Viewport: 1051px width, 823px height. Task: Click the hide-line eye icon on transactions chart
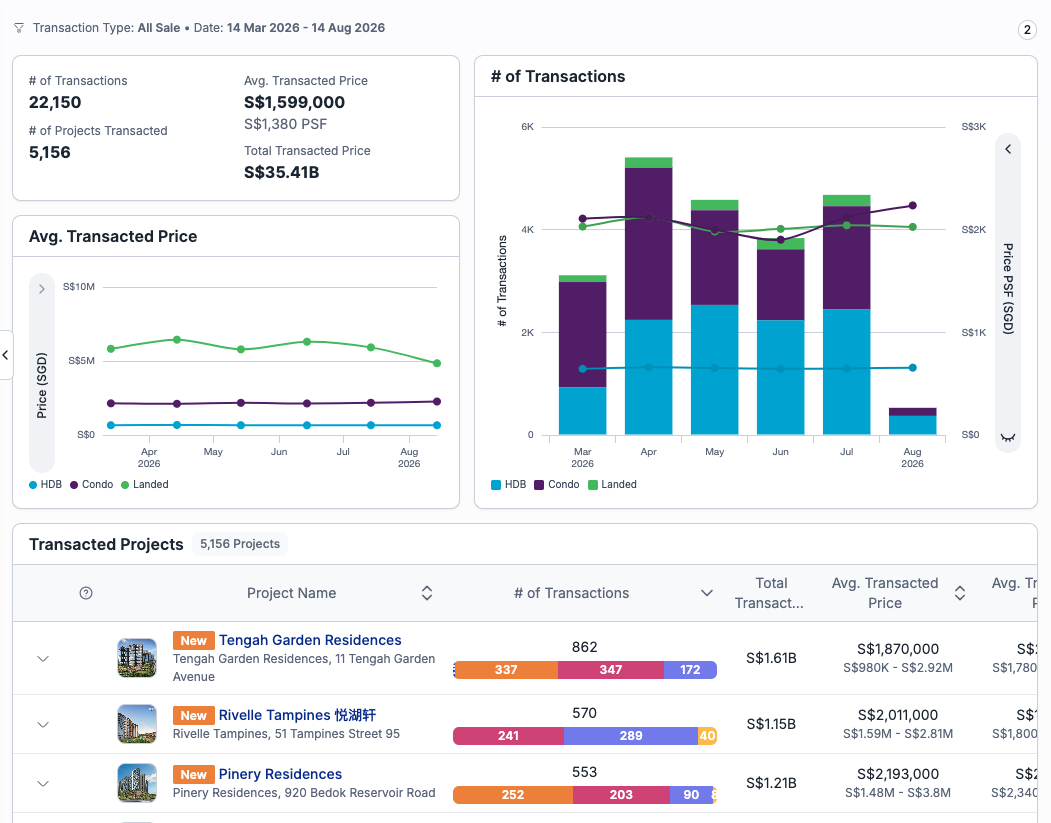(1007, 438)
